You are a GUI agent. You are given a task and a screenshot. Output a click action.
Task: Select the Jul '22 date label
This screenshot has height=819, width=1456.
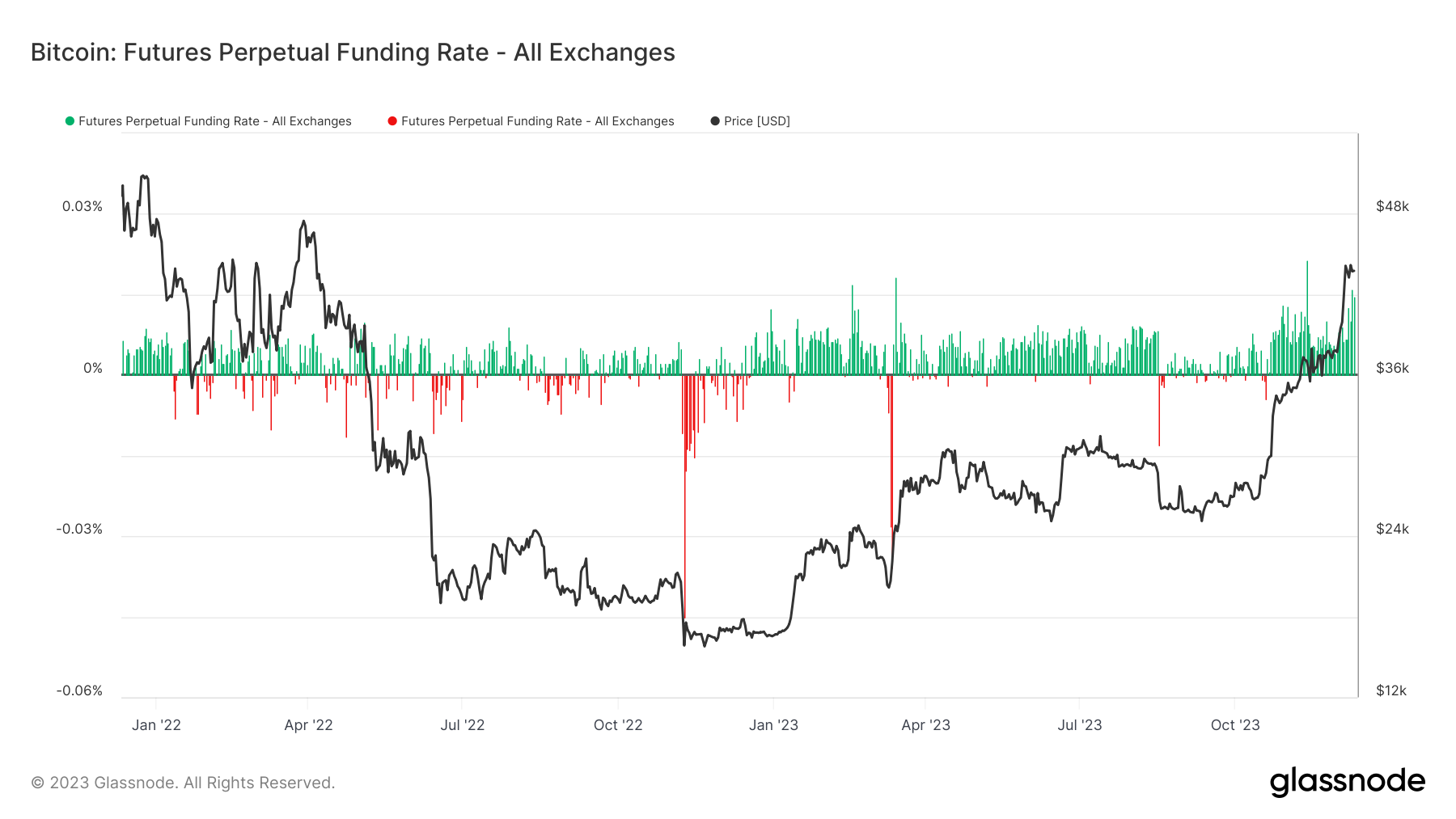(x=462, y=725)
